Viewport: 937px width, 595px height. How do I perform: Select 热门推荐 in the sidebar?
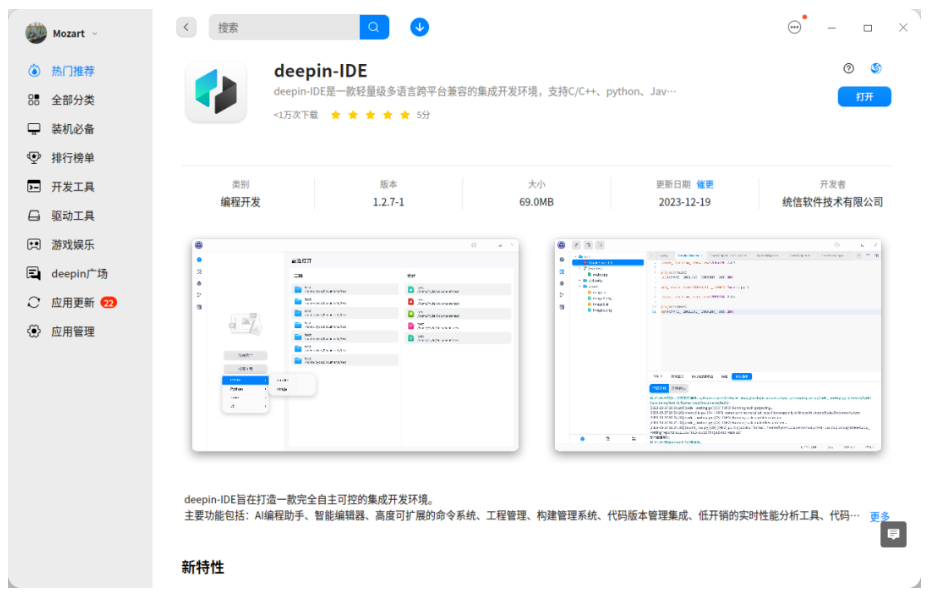pos(72,71)
